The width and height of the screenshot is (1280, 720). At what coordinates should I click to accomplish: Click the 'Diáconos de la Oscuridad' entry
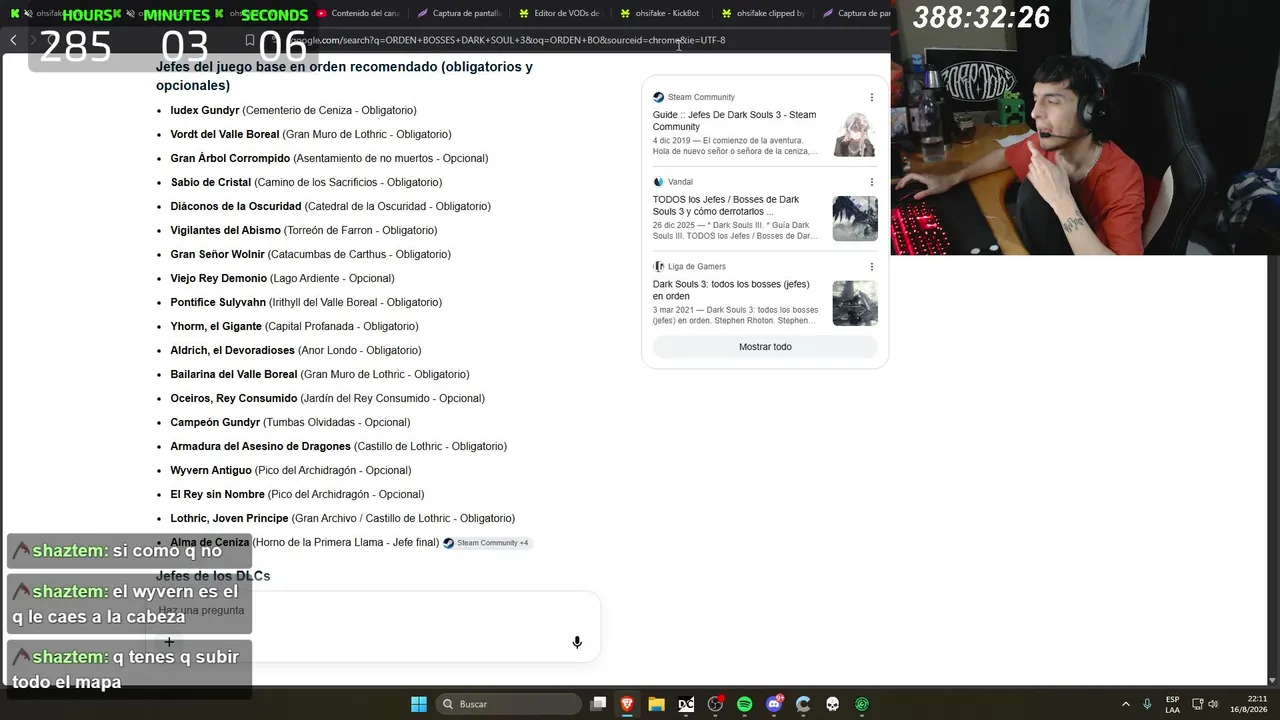(236, 206)
